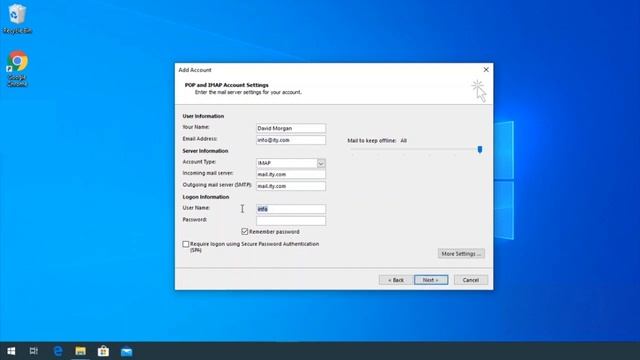Focus the Password field

pos(291,221)
